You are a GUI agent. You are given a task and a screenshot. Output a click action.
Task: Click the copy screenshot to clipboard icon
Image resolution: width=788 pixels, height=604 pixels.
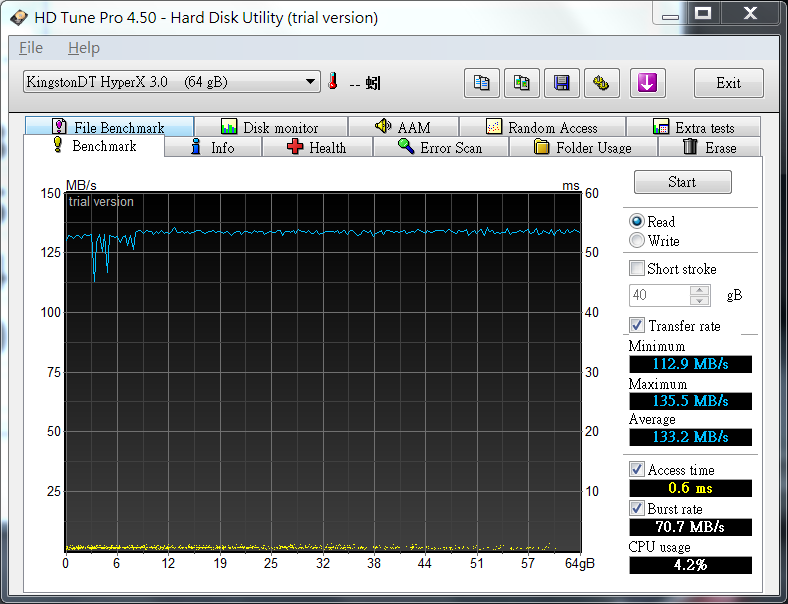(522, 83)
